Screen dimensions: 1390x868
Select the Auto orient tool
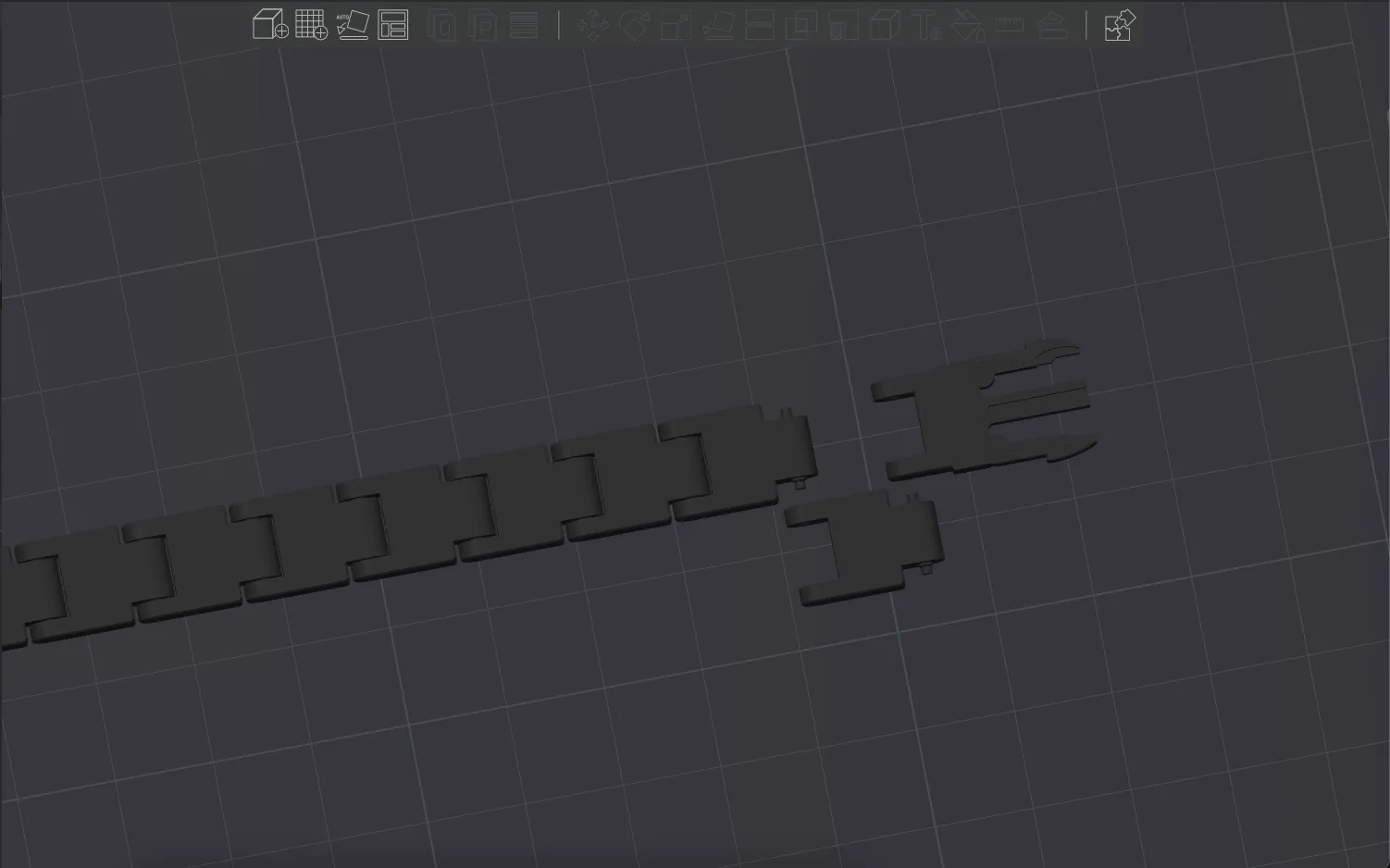tap(352, 25)
